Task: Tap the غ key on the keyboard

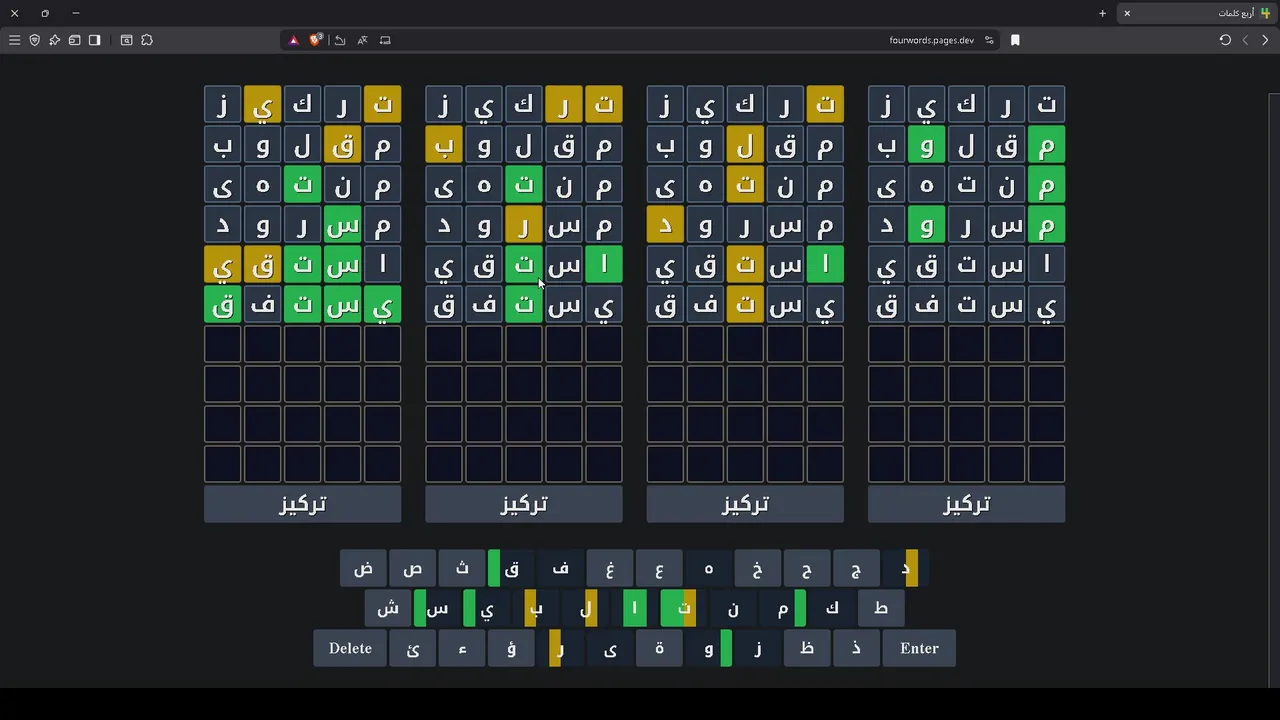Action: point(610,568)
